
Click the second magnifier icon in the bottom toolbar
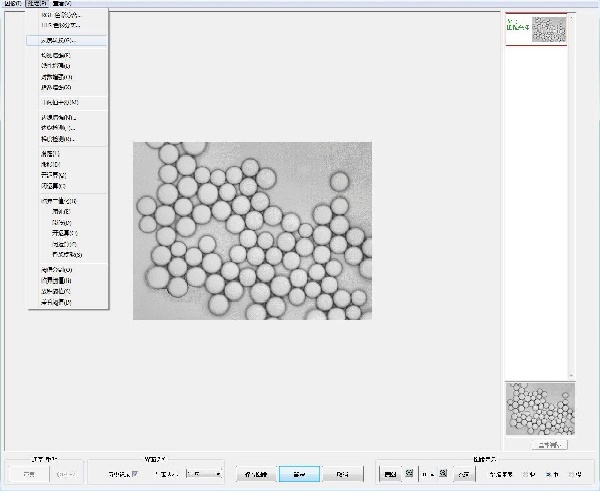tap(441, 473)
